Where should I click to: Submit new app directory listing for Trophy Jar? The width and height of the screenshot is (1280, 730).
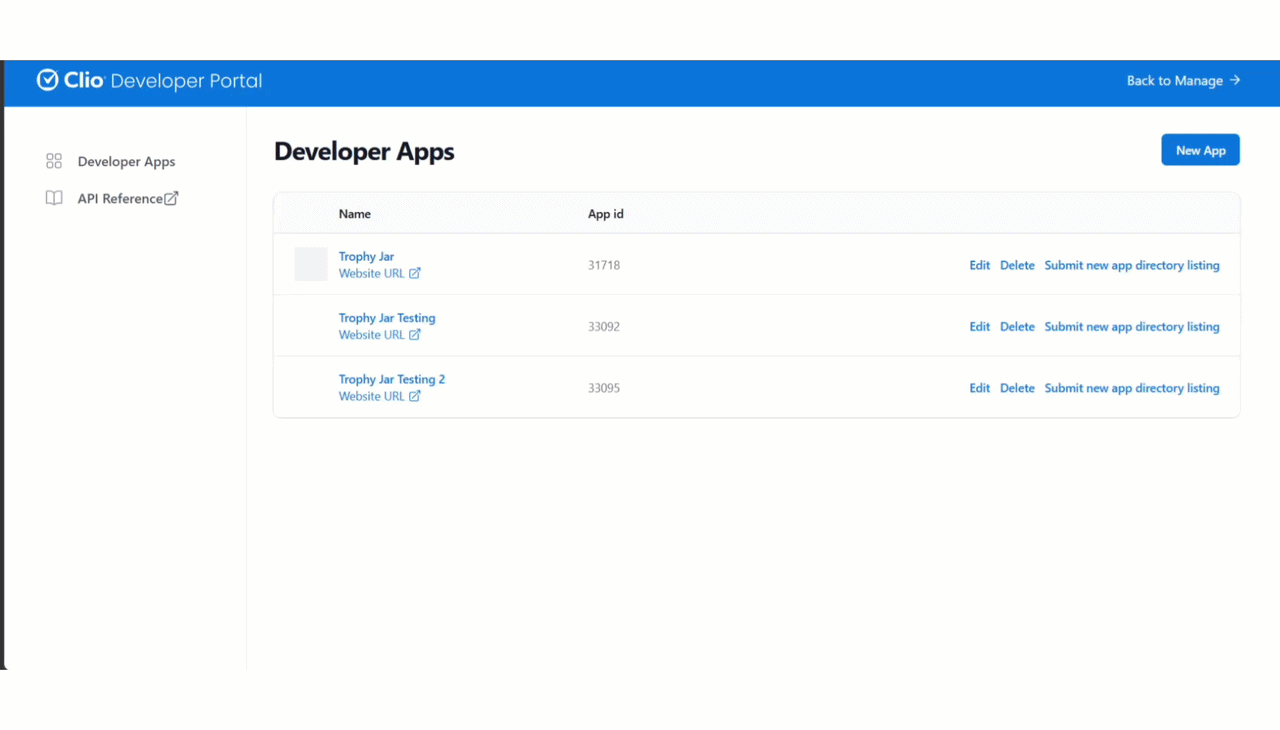point(1132,265)
